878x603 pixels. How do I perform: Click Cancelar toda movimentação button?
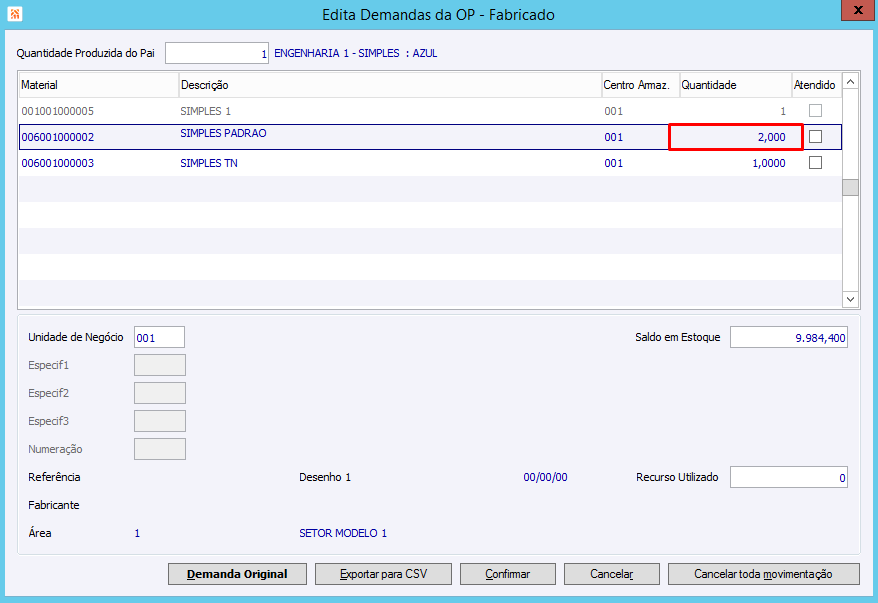click(x=764, y=574)
